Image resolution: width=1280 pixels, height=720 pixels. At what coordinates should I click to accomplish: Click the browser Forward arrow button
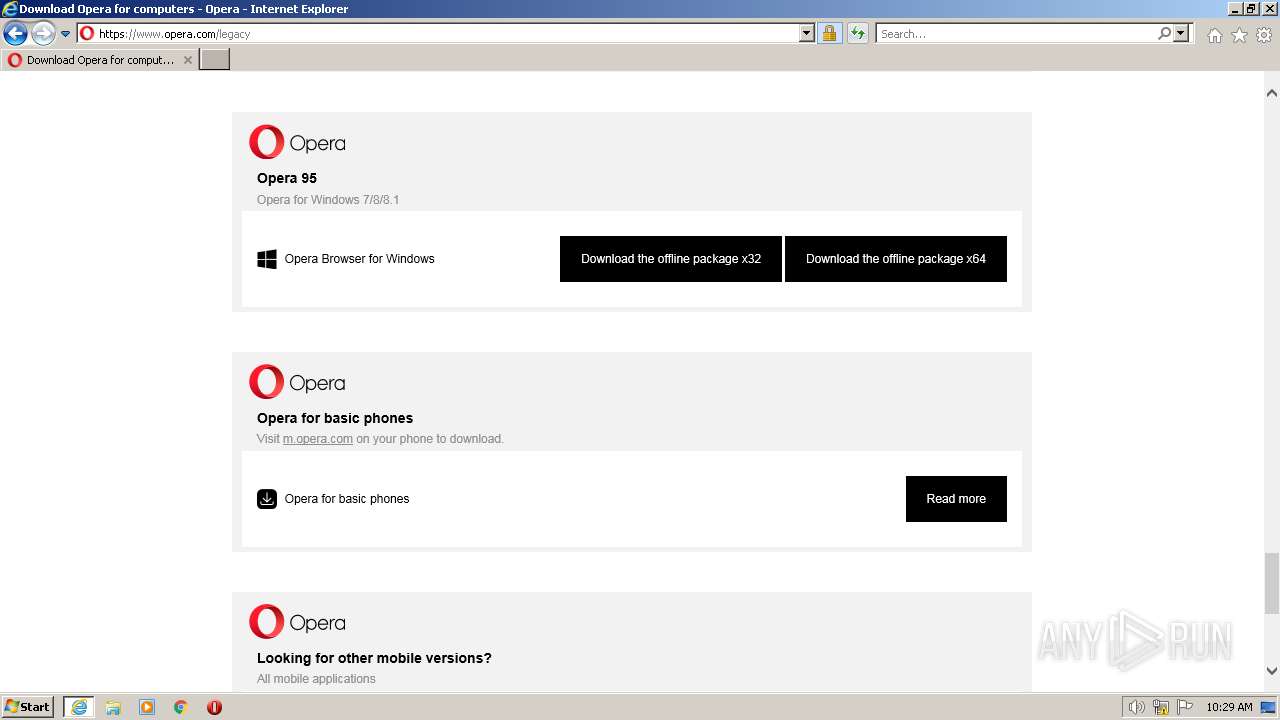pyautogui.click(x=42, y=34)
